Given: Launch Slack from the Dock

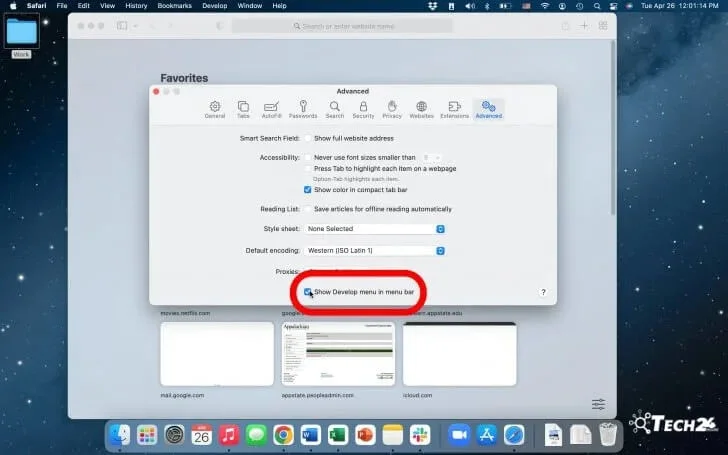Looking at the screenshot, I should coord(420,435).
